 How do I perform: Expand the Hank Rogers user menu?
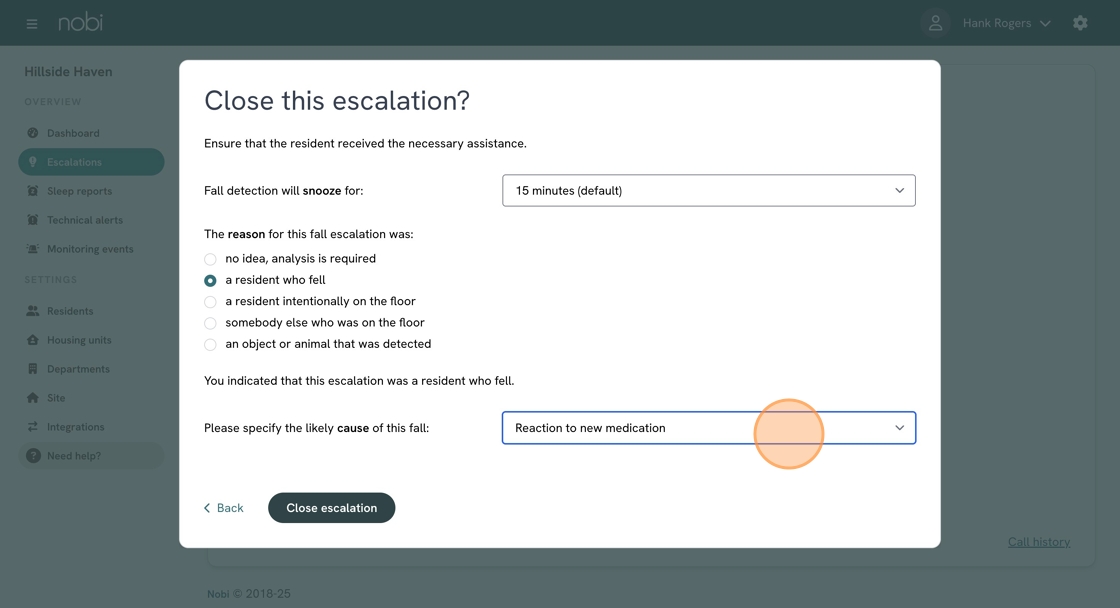1006,23
